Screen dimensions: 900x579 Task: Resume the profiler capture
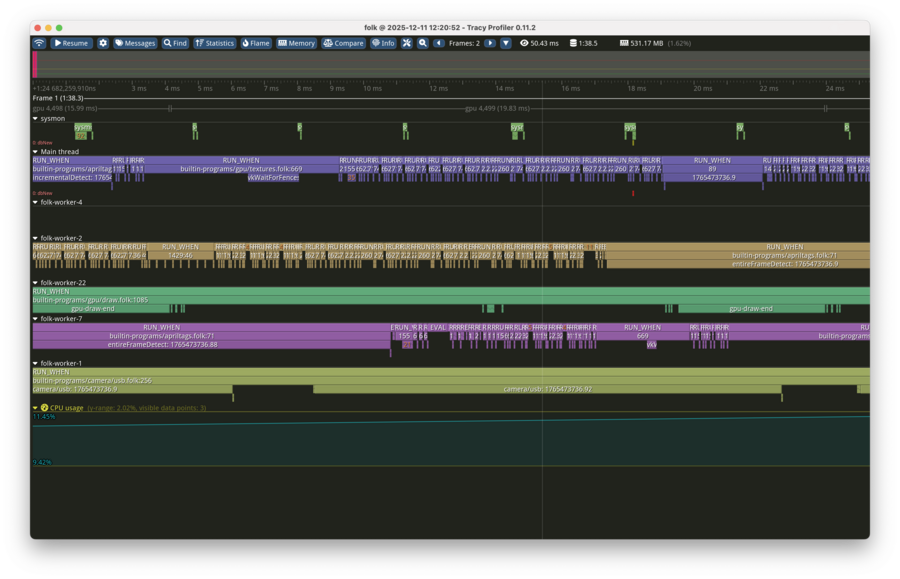pyautogui.click(x=71, y=43)
